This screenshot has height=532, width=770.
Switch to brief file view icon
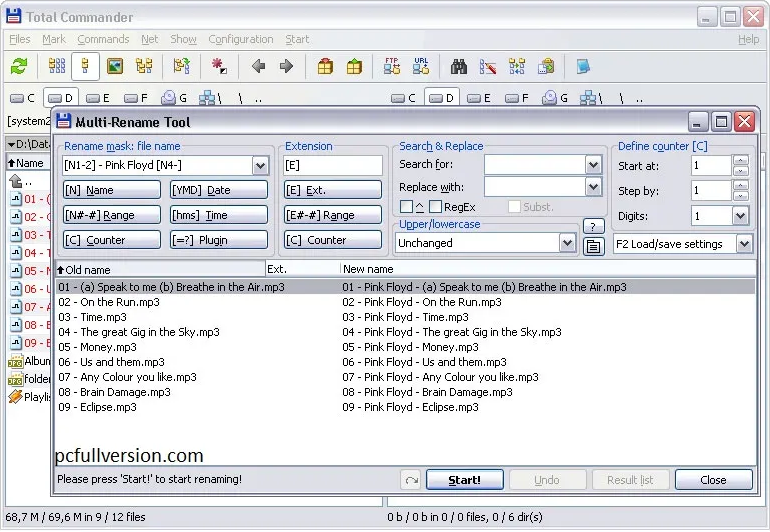click(56, 66)
